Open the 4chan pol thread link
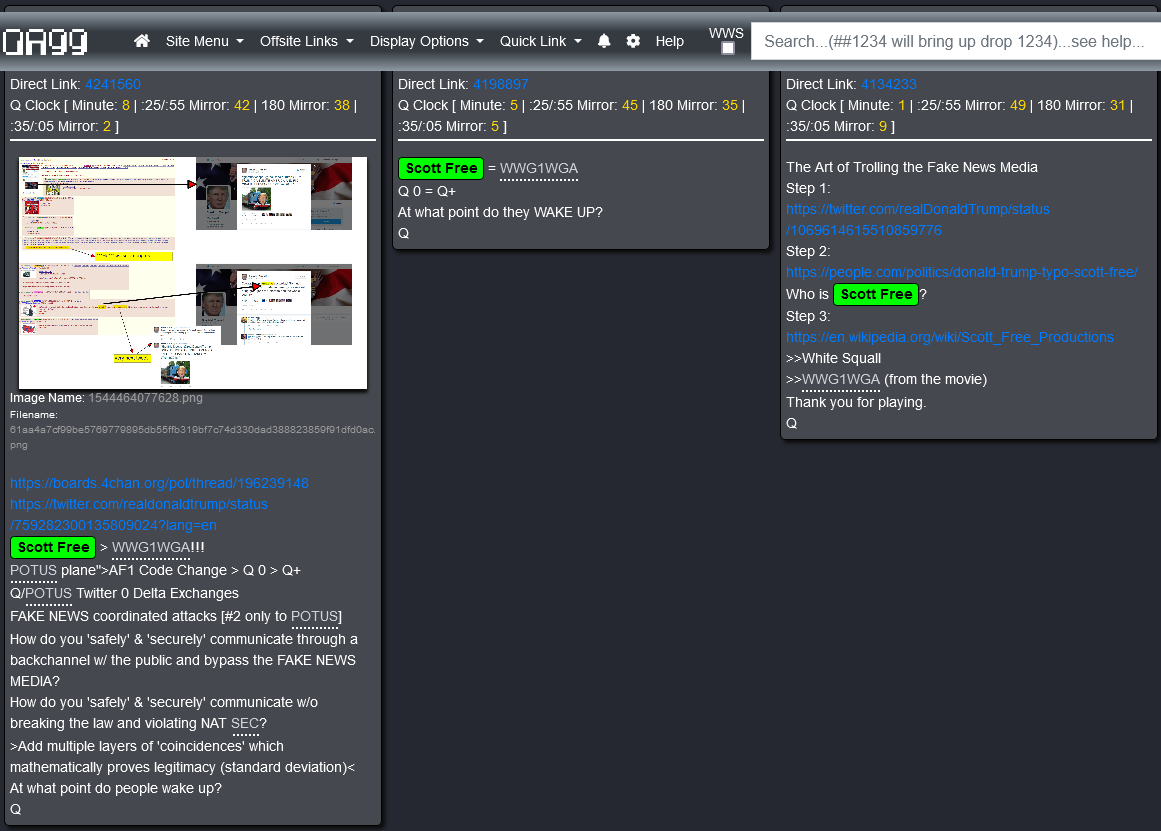Viewport: 1161px width, 831px height. [x=159, y=484]
